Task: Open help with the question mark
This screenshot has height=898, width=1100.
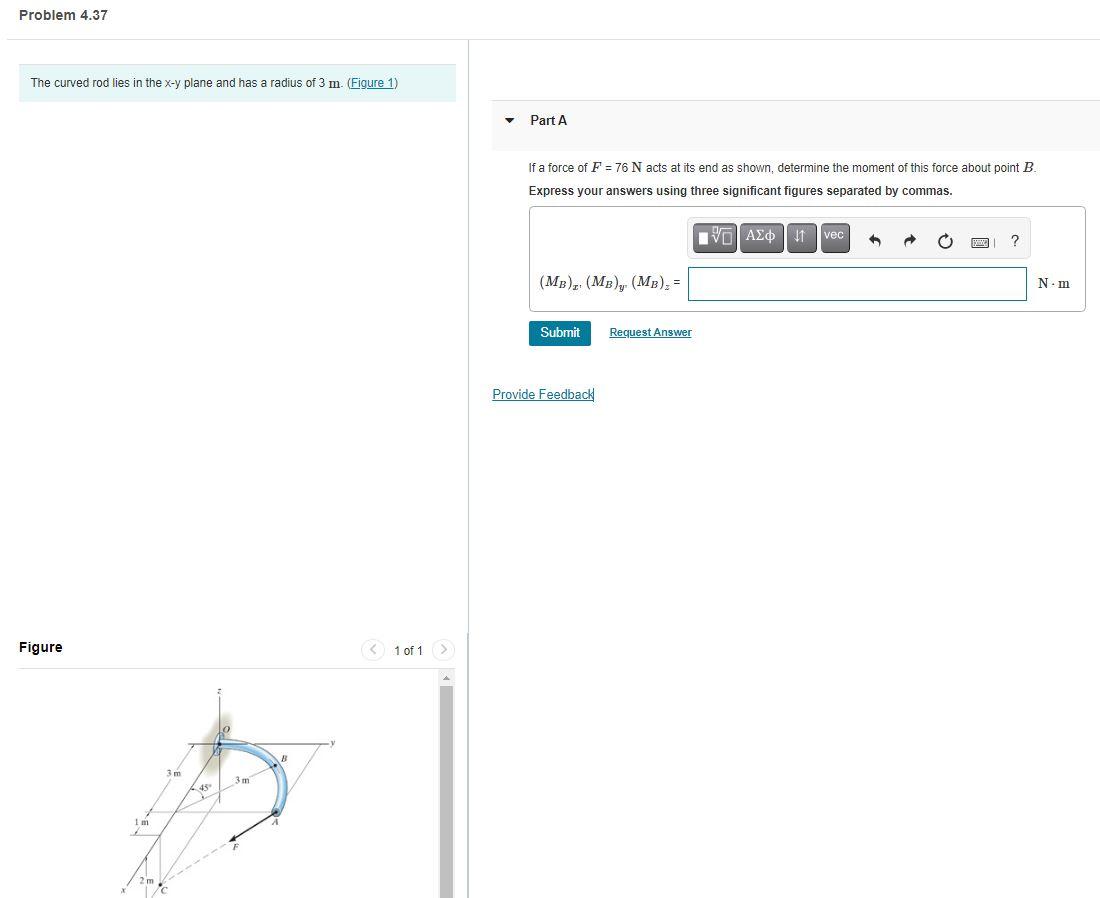Action: coord(1014,241)
